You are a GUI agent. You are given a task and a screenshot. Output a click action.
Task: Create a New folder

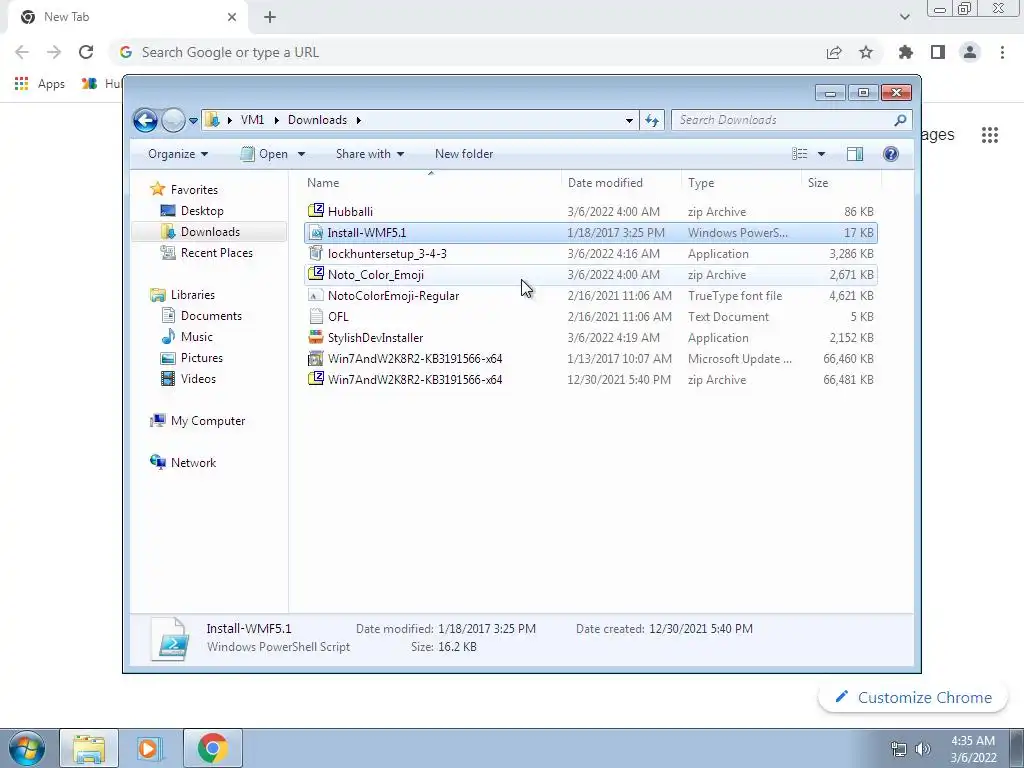pos(464,154)
